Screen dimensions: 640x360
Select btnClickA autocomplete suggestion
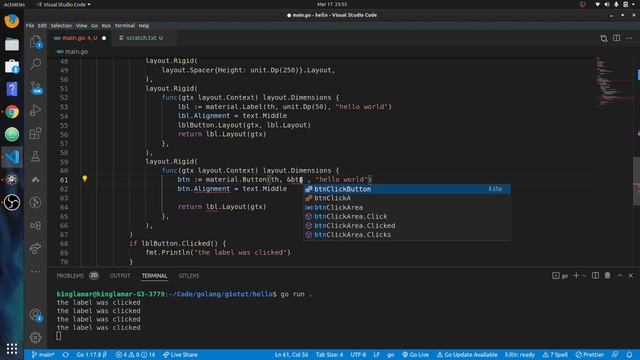pos(407,198)
